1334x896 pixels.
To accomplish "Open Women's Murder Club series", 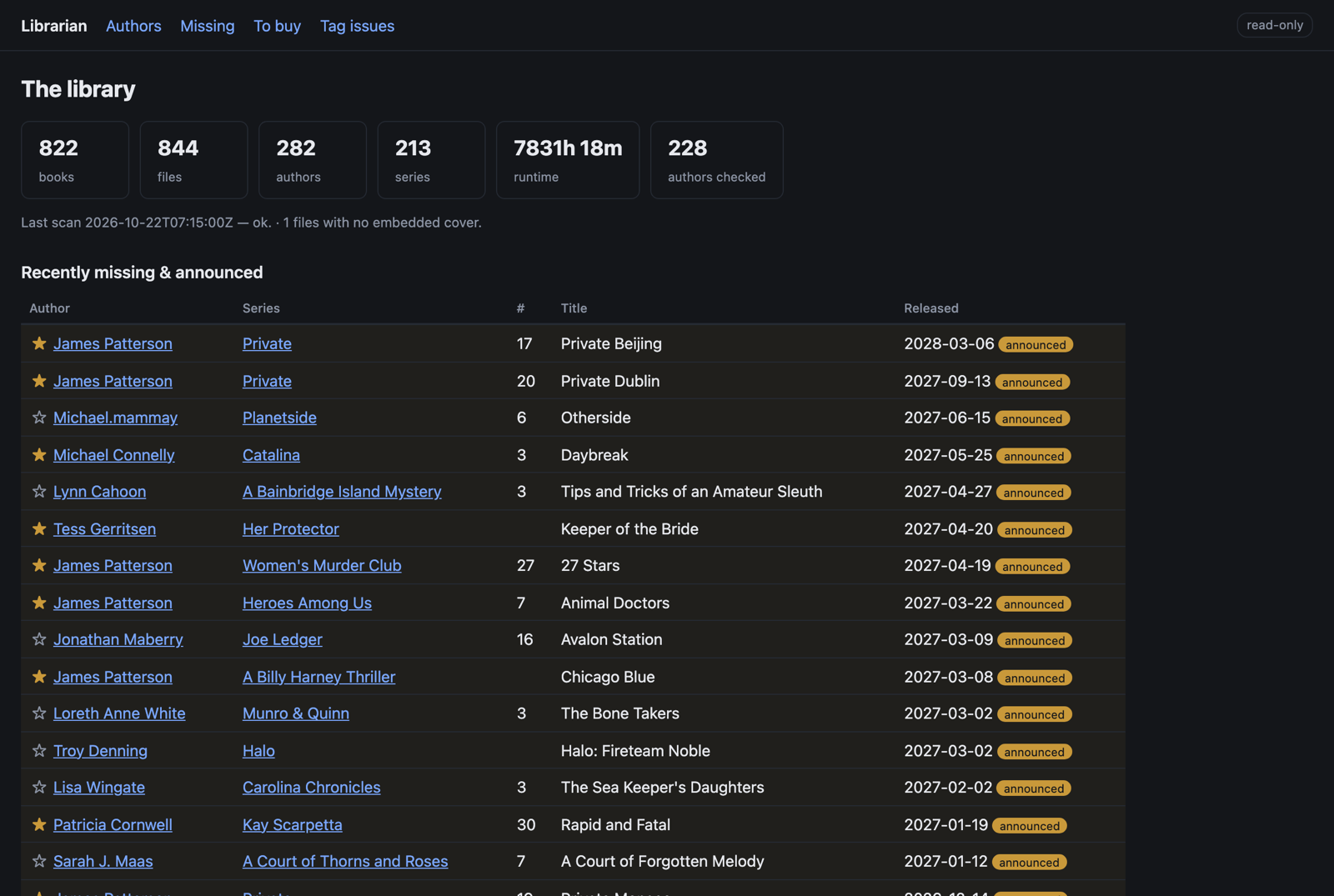I will click(x=322, y=566).
